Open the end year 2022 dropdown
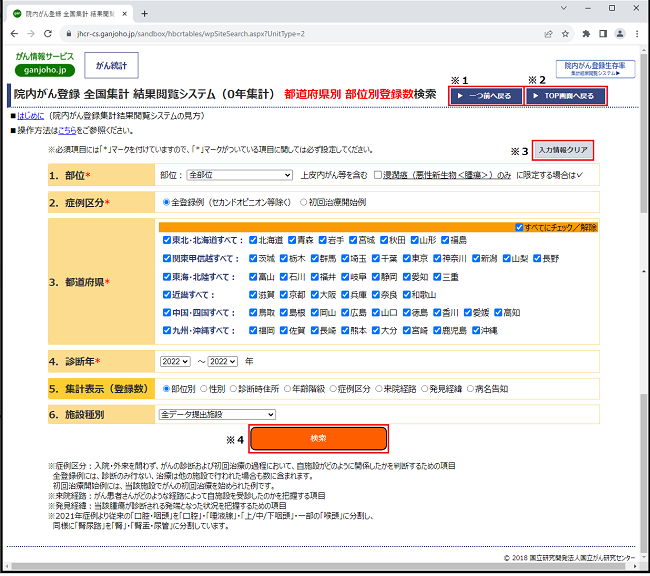 [x=223, y=362]
